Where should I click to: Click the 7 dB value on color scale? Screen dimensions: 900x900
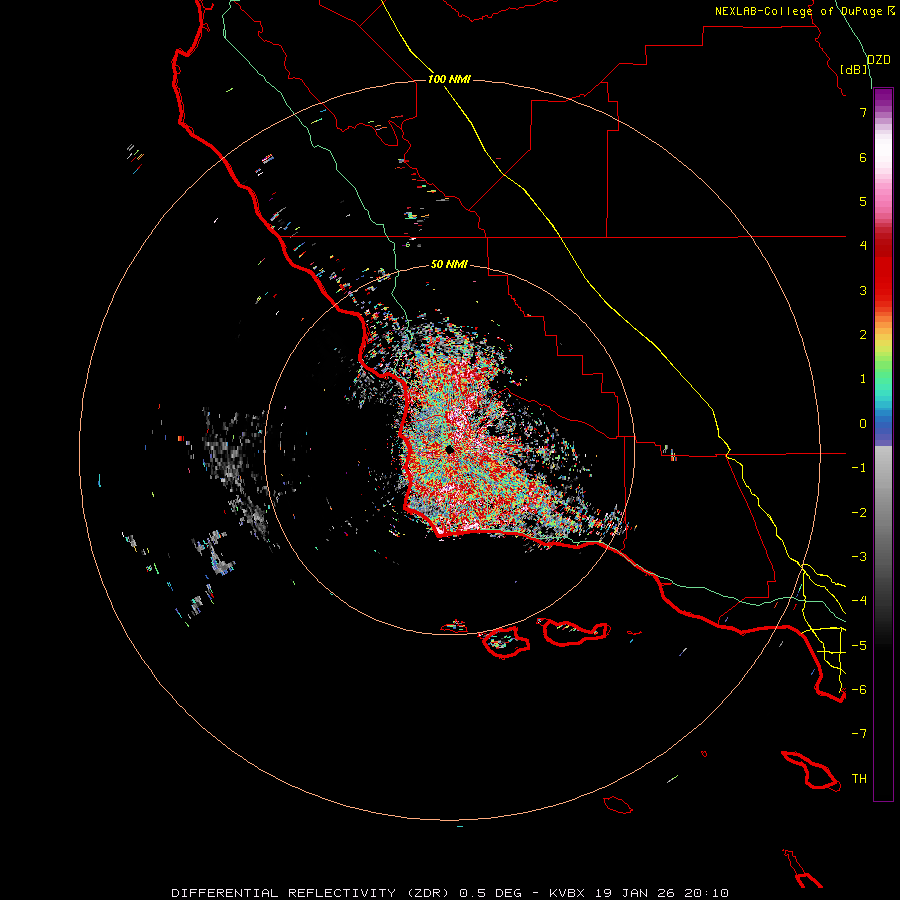point(863,112)
